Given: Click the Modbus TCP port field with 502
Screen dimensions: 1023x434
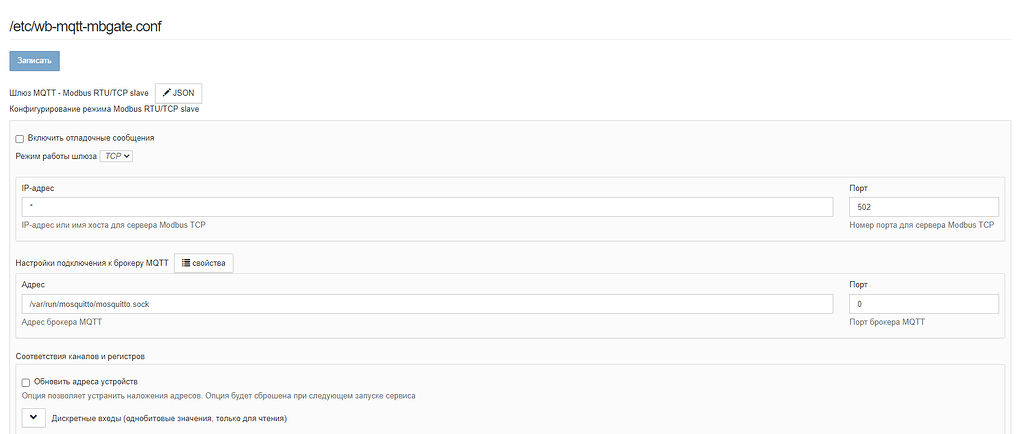Looking at the screenshot, I should click(x=922, y=207).
